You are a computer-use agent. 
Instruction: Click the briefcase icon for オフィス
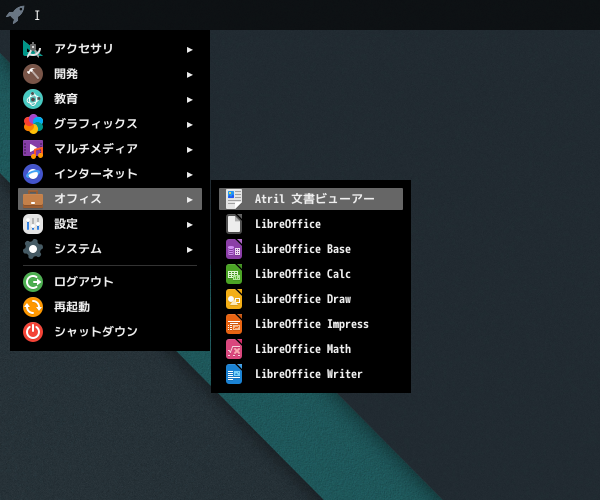pos(33,199)
